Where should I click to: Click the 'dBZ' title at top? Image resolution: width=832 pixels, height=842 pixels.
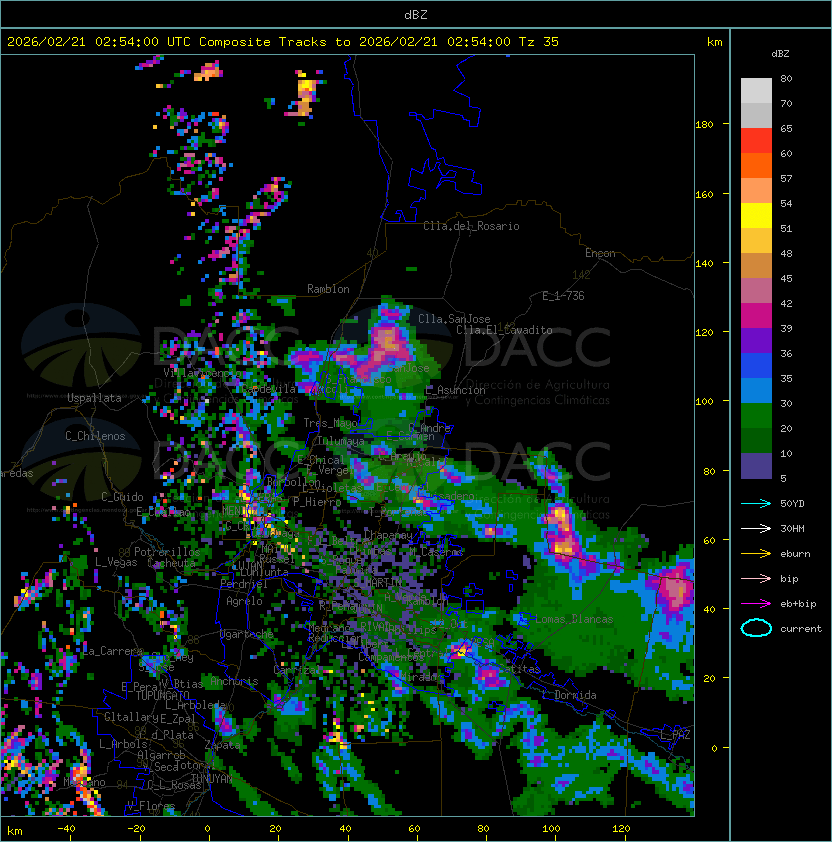[416, 15]
